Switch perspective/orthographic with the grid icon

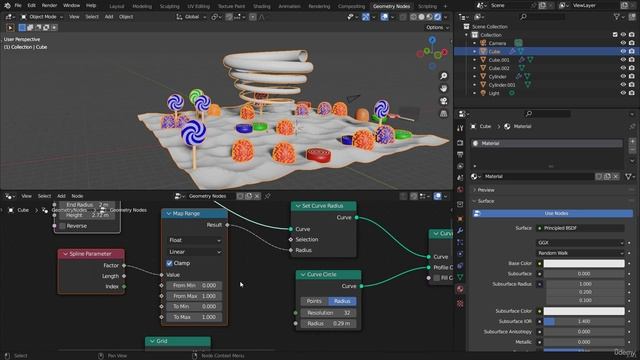(x=443, y=113)
